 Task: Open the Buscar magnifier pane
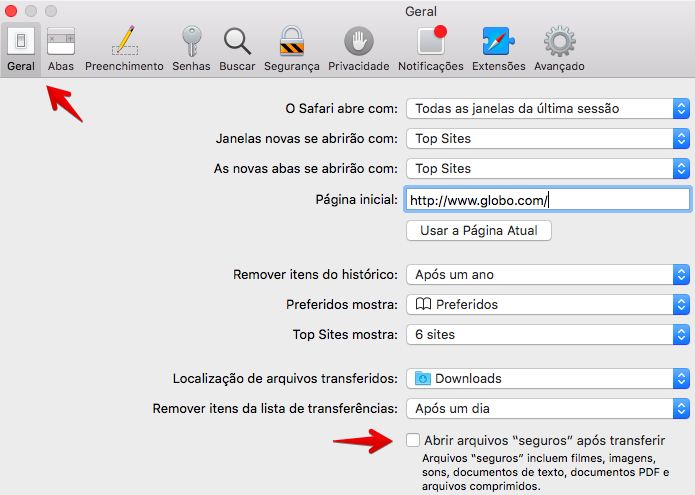coord(237,49)
